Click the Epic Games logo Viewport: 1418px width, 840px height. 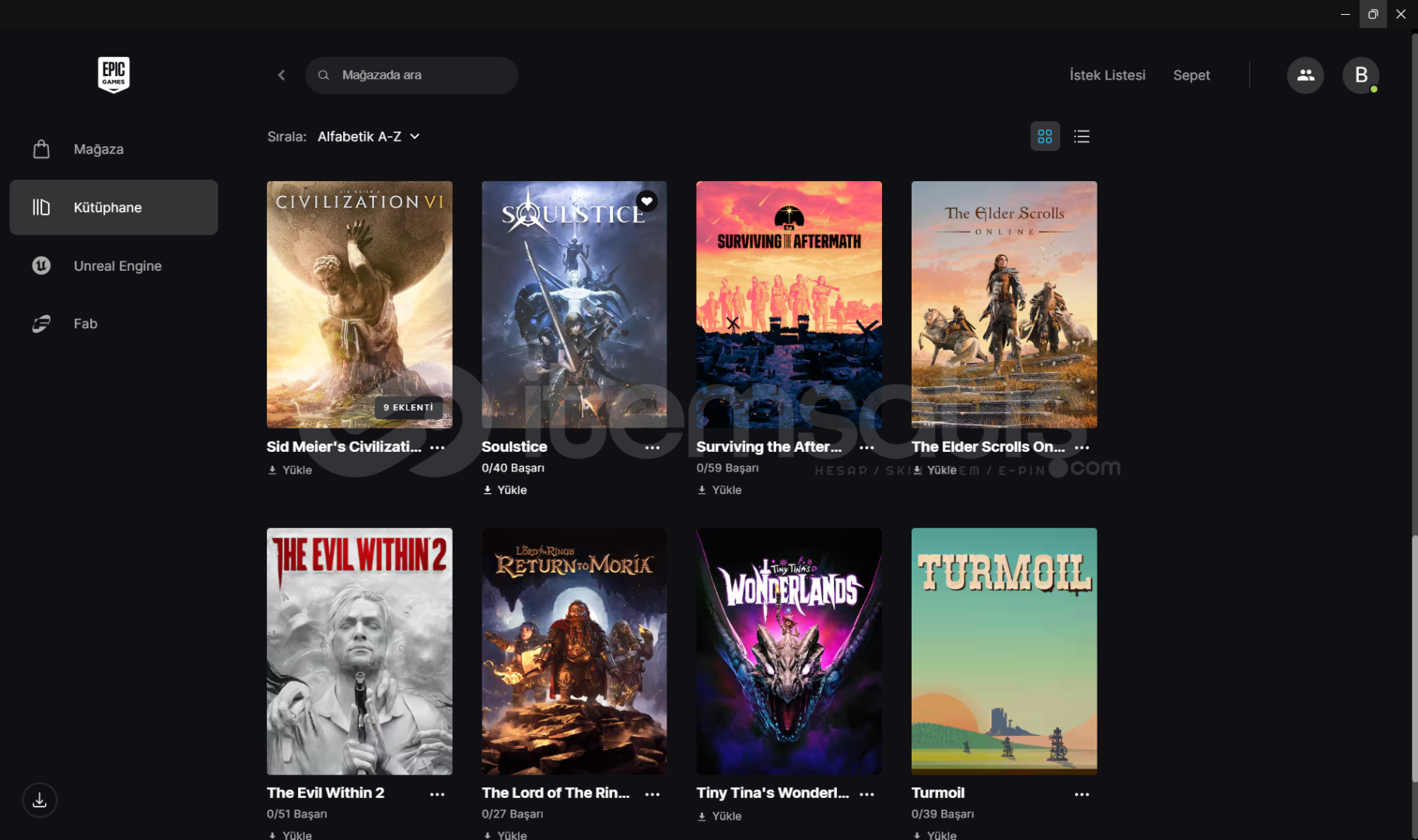pos(114,75)
